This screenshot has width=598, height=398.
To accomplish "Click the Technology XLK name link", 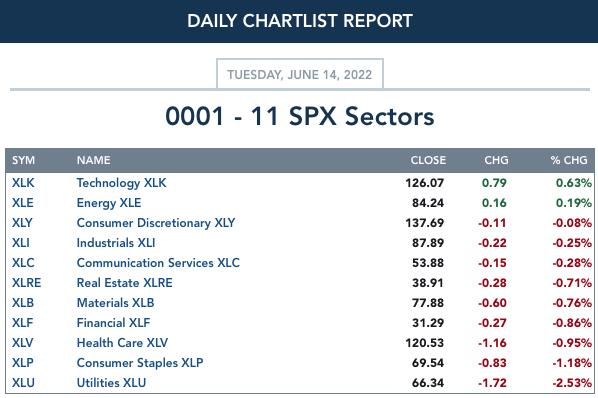I will 121,183.
